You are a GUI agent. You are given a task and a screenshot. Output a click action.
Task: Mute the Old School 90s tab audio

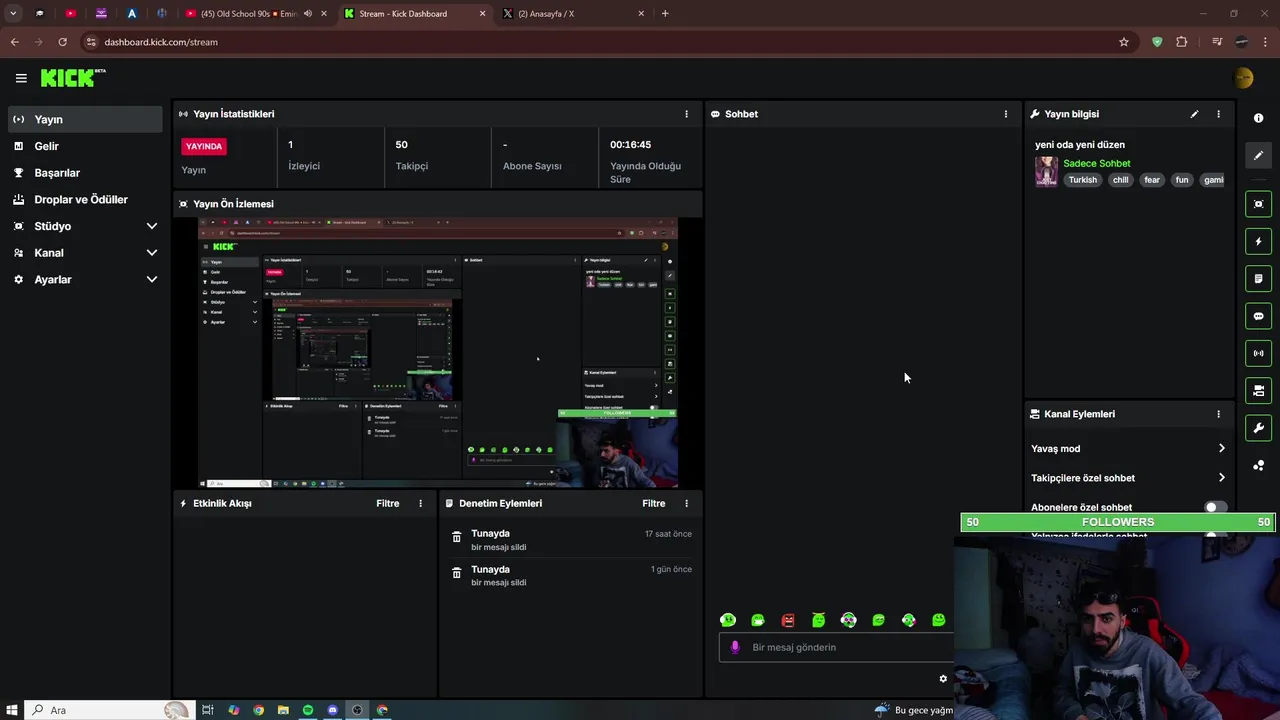pos(307,14)
